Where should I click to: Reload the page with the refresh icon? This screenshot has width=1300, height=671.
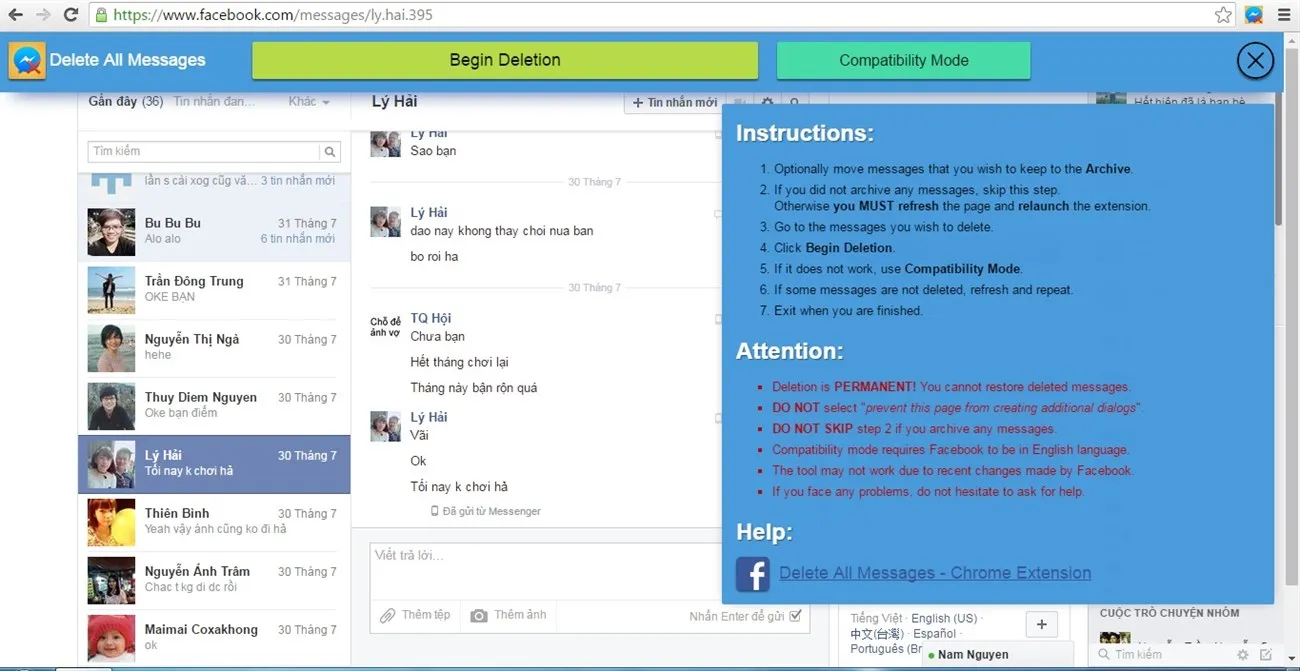pyautogui.click(x=71, y=15)
